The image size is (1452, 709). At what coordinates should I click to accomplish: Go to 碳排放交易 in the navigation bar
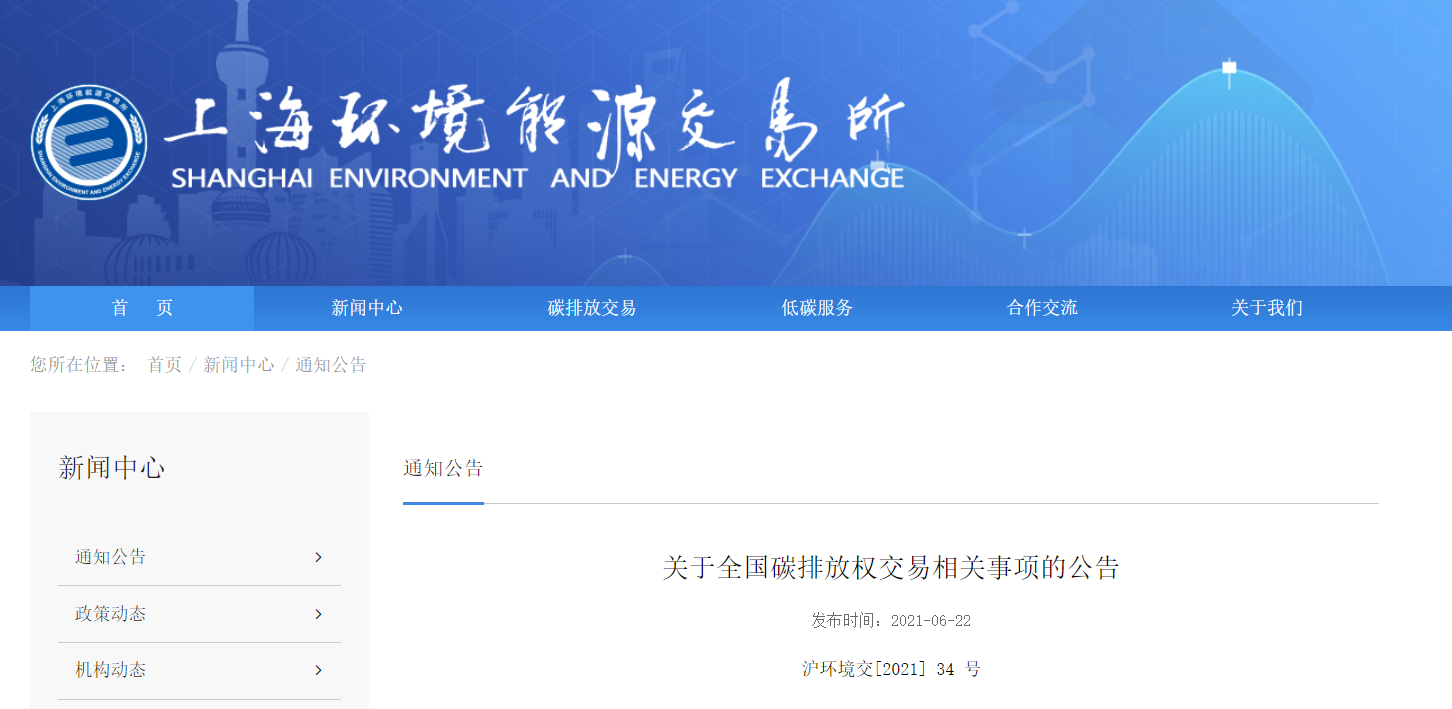tap(592, 308)
